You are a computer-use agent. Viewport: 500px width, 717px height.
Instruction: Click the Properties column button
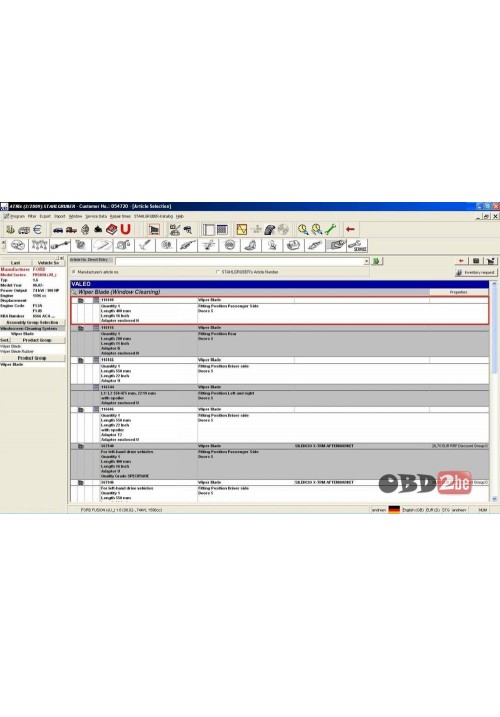459,292
